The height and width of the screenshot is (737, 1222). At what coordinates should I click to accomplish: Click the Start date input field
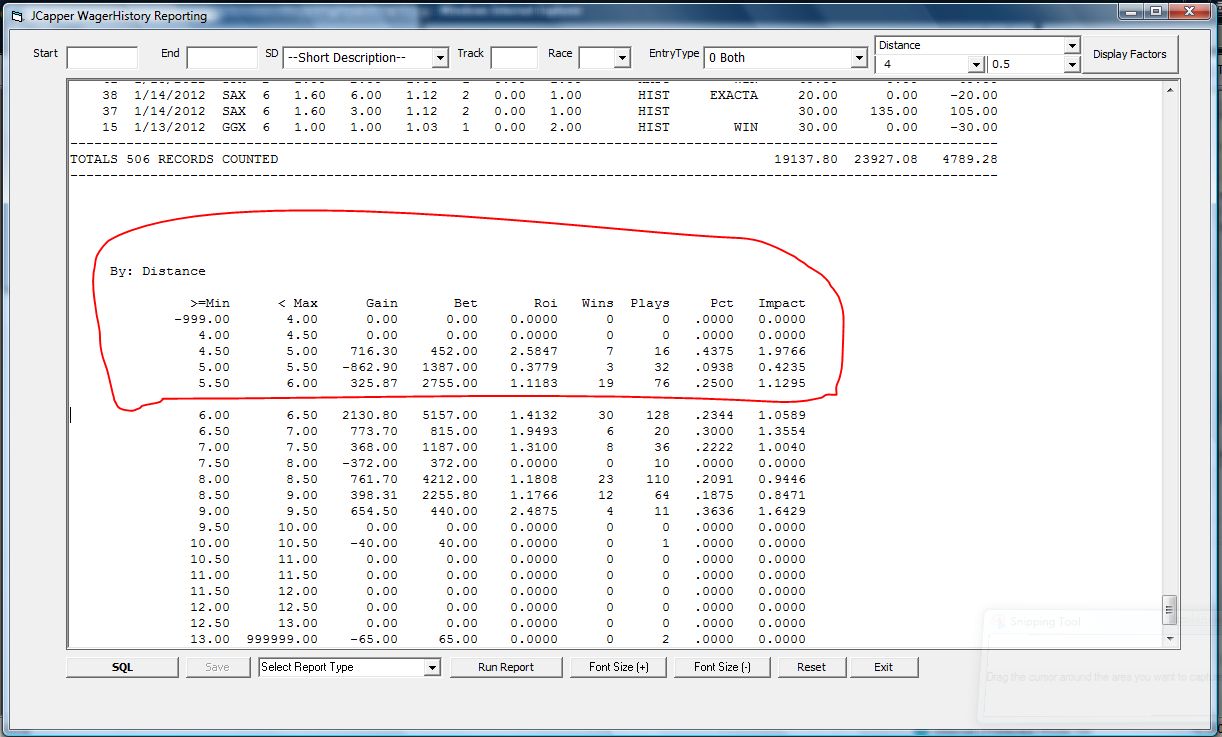(x=102, y=57)
